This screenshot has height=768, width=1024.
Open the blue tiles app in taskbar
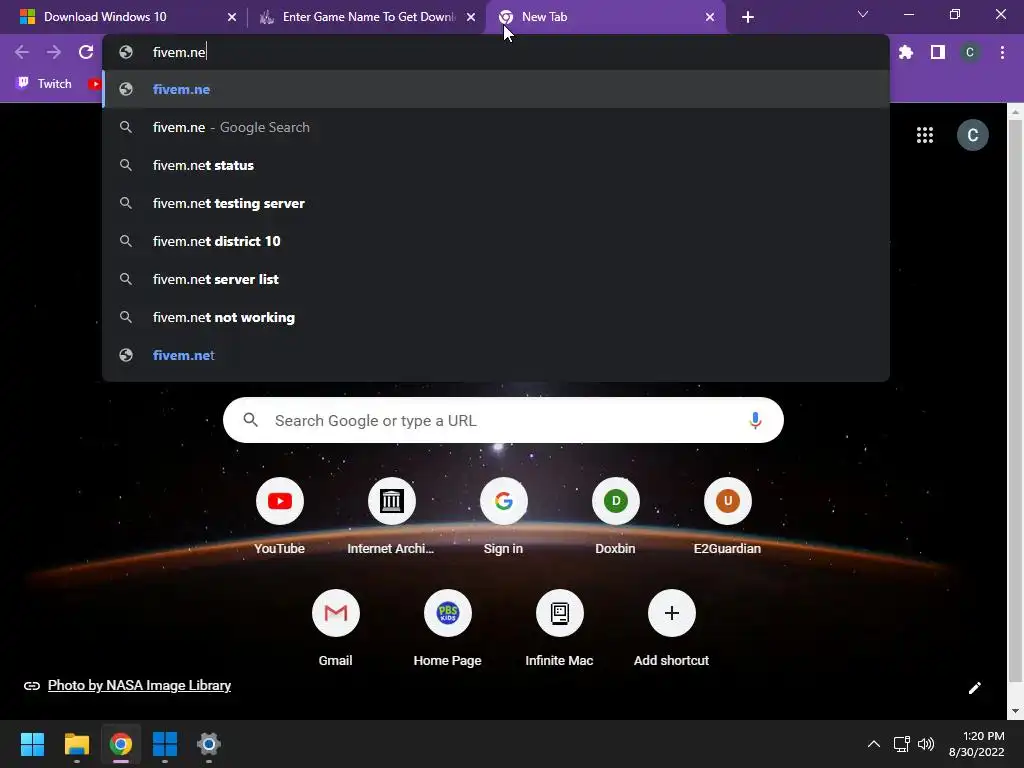[165, 744]
